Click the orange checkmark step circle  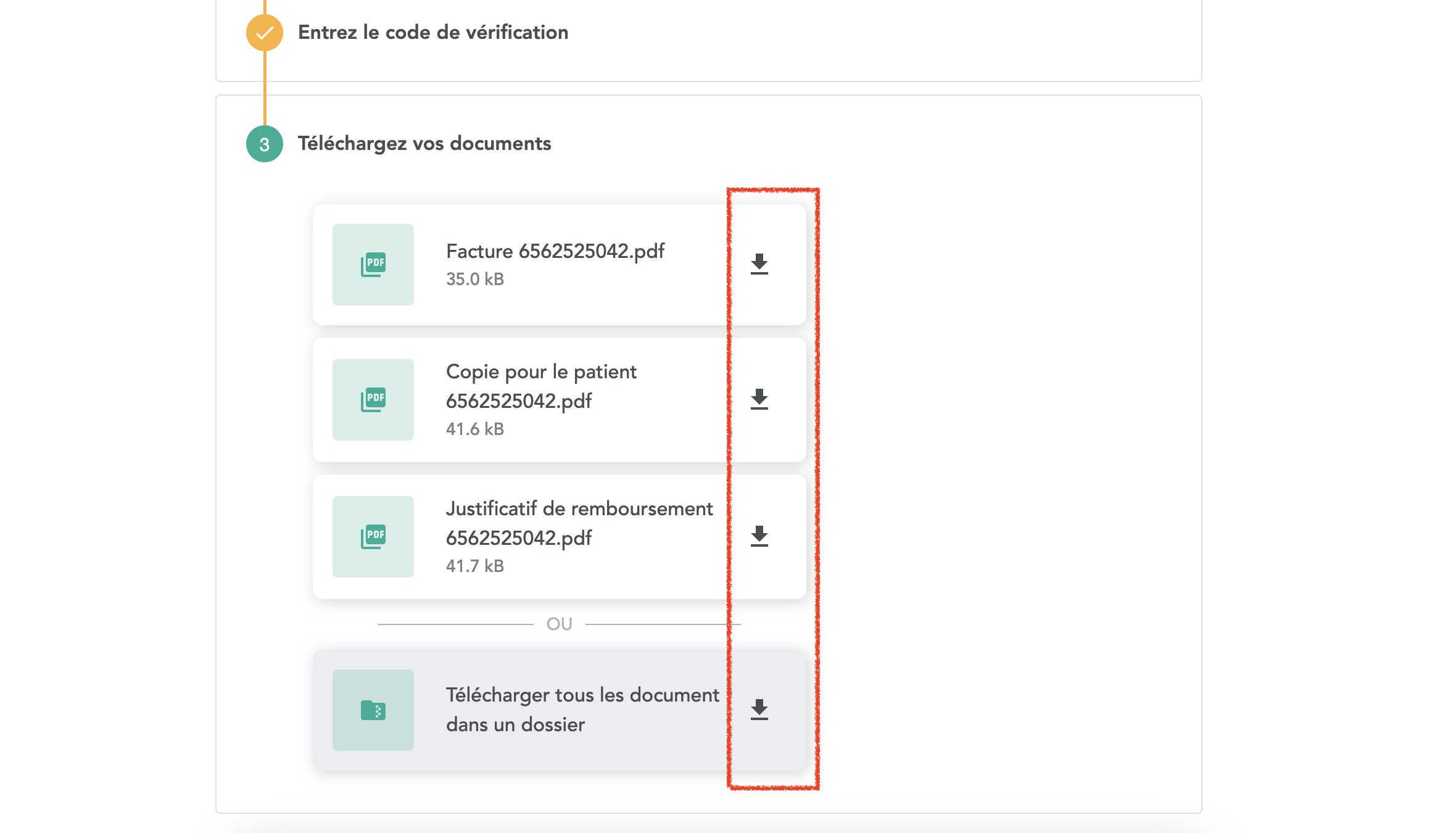tap(265, 33)
